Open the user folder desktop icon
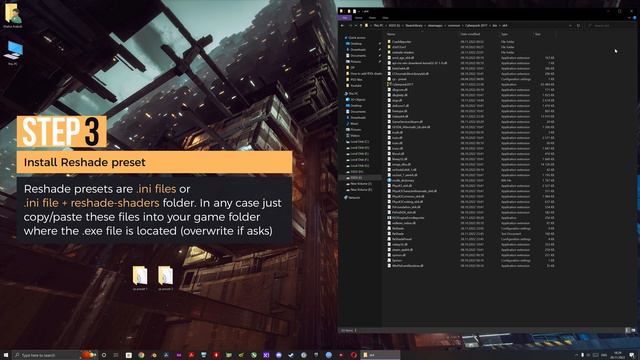Screen dimensions: 640x360 tap(13, 15)
